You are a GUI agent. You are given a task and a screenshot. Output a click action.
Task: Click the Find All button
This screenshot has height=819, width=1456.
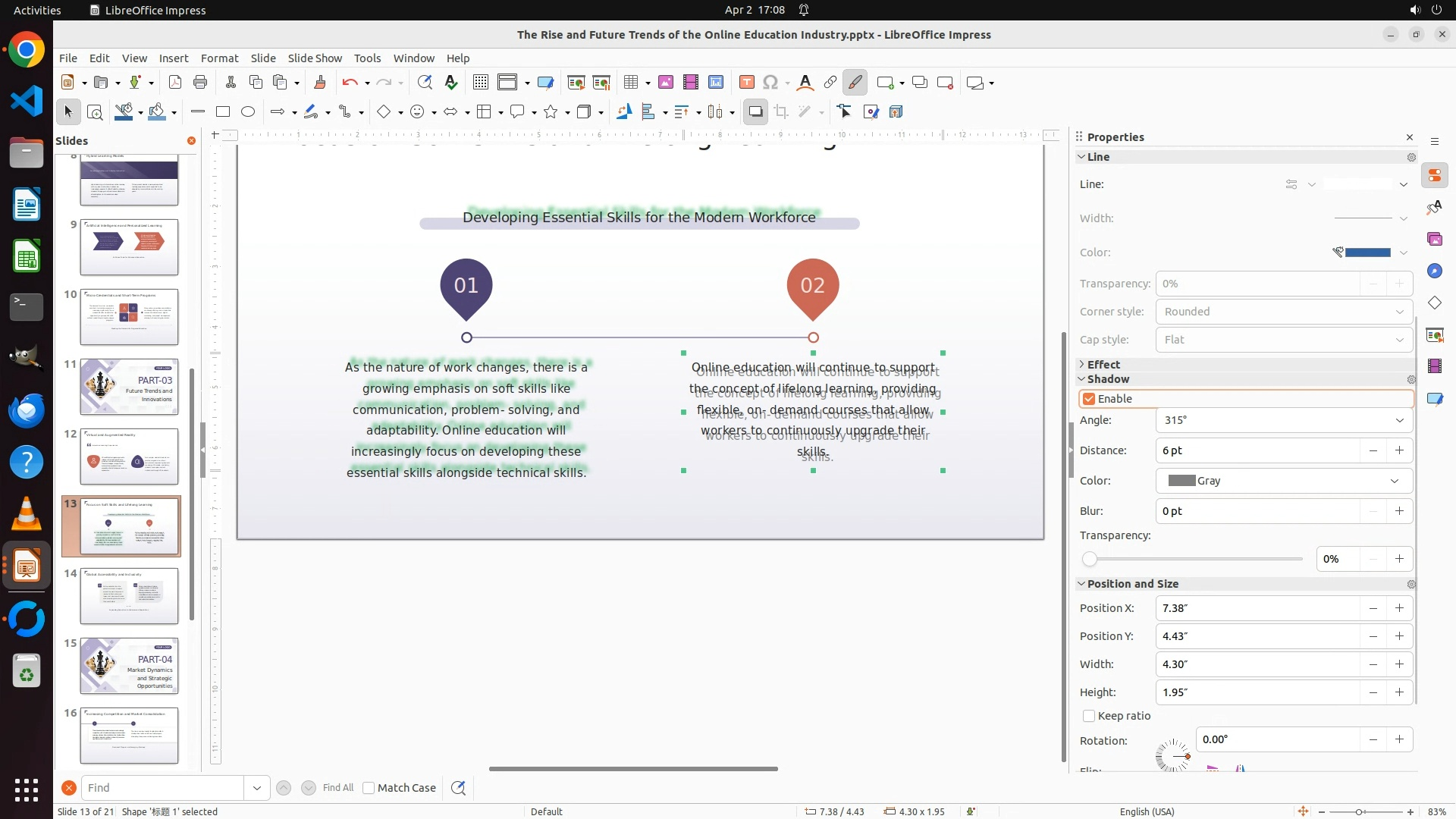click(x=337, y=788)
